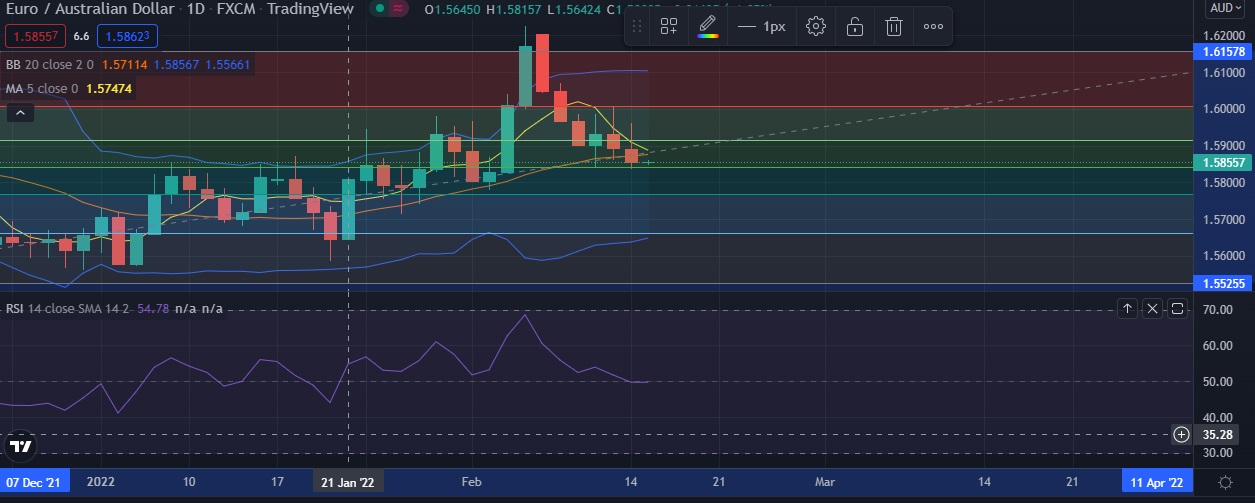The width and height of the screenshot is (1255, 503).
Task: Open the drawing templates icon
Action: pos(668,27)
